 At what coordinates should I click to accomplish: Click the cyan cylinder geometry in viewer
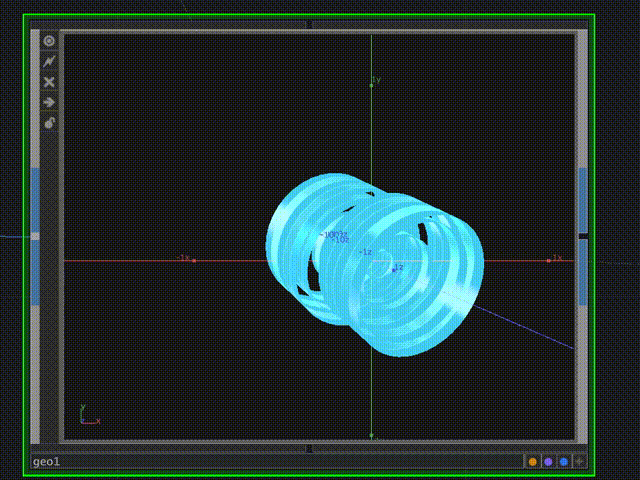(375, 265)
